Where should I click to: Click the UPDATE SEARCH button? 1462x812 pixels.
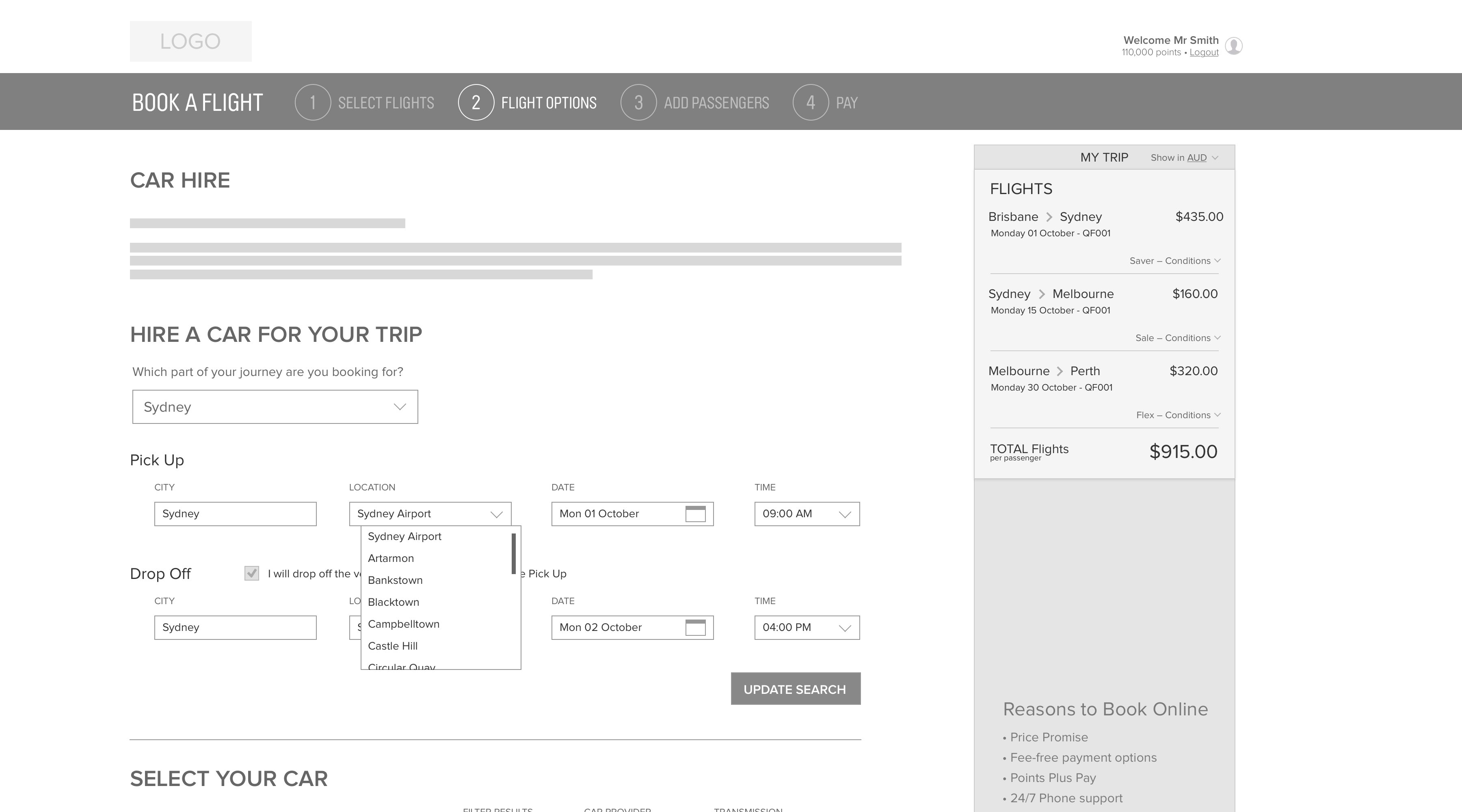[x=795, y=689]
